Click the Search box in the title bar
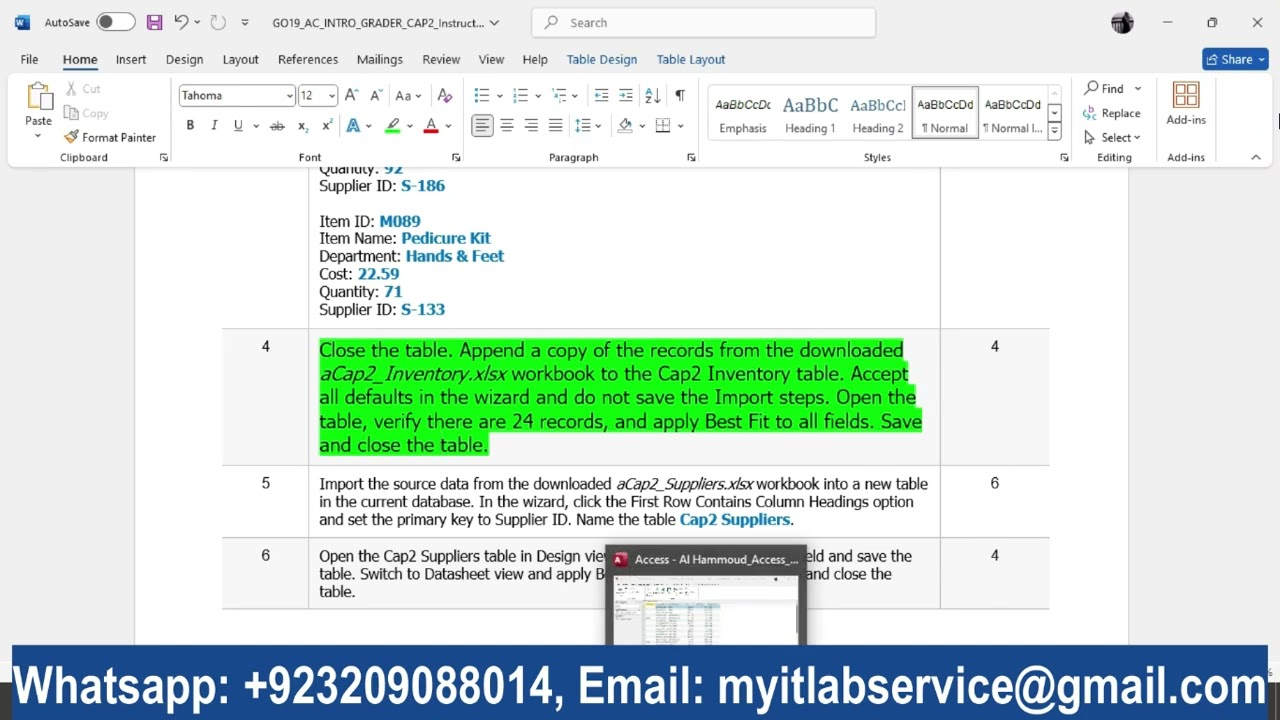1280x720 pixels. [x=704, y=22]
